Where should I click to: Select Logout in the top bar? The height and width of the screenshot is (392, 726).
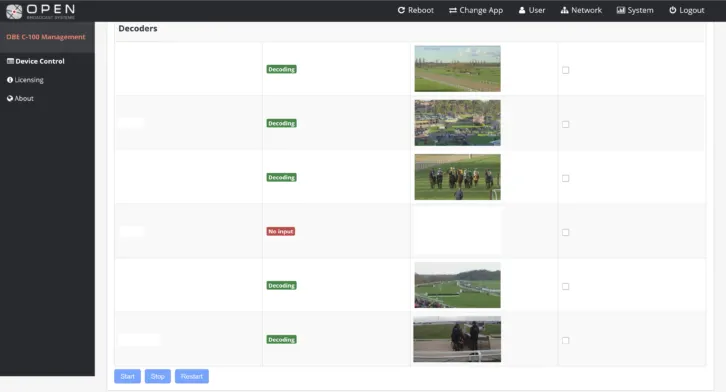[x=687, y=10]
